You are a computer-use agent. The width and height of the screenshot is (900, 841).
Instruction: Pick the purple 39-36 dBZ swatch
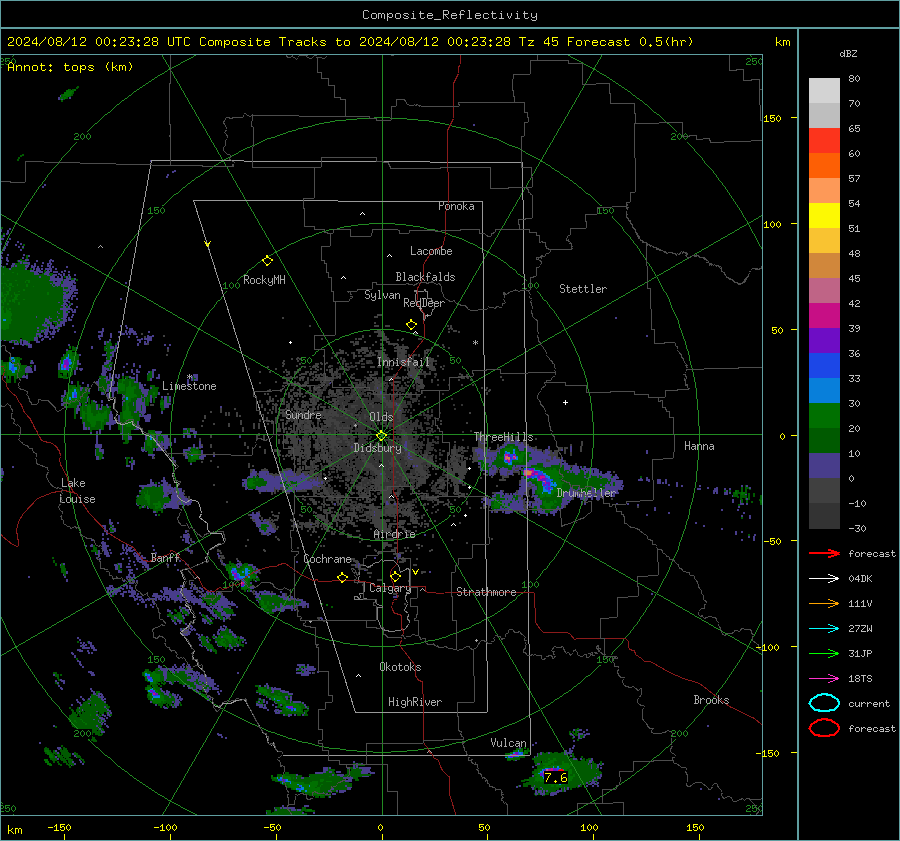pyautogui.click(x=824, y=340)
